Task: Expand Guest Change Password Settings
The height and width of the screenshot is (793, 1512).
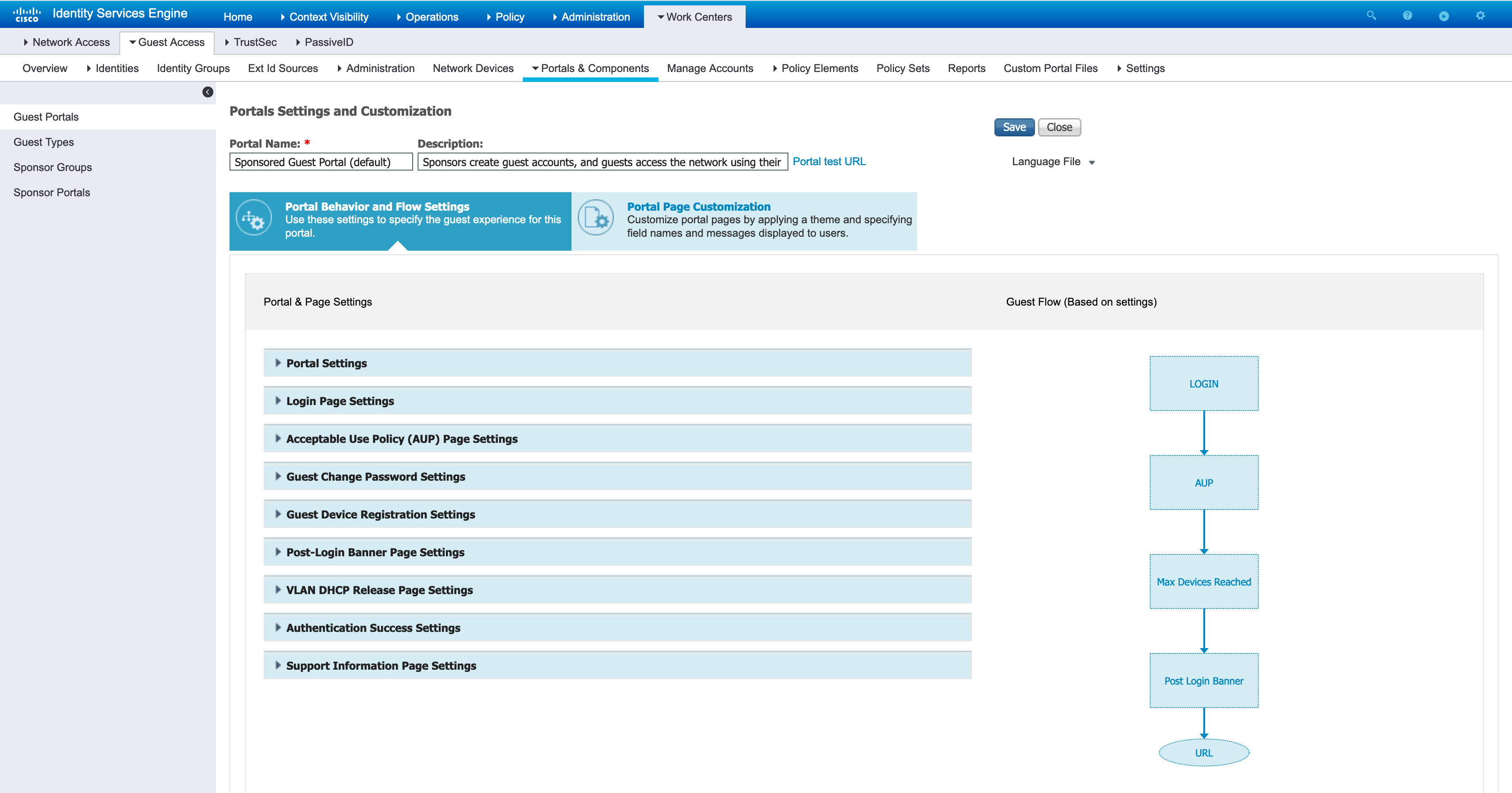Action: click(x=617, y=477)
